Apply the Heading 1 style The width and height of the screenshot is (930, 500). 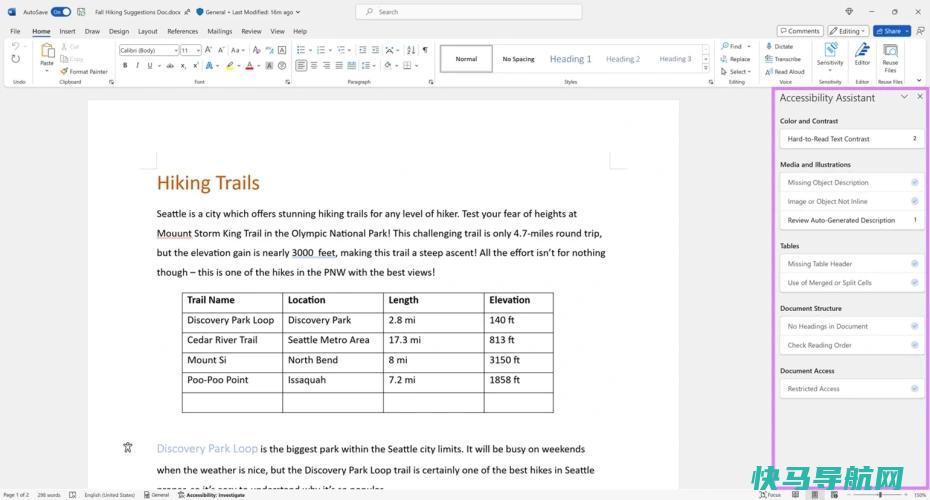click(570, 59)
